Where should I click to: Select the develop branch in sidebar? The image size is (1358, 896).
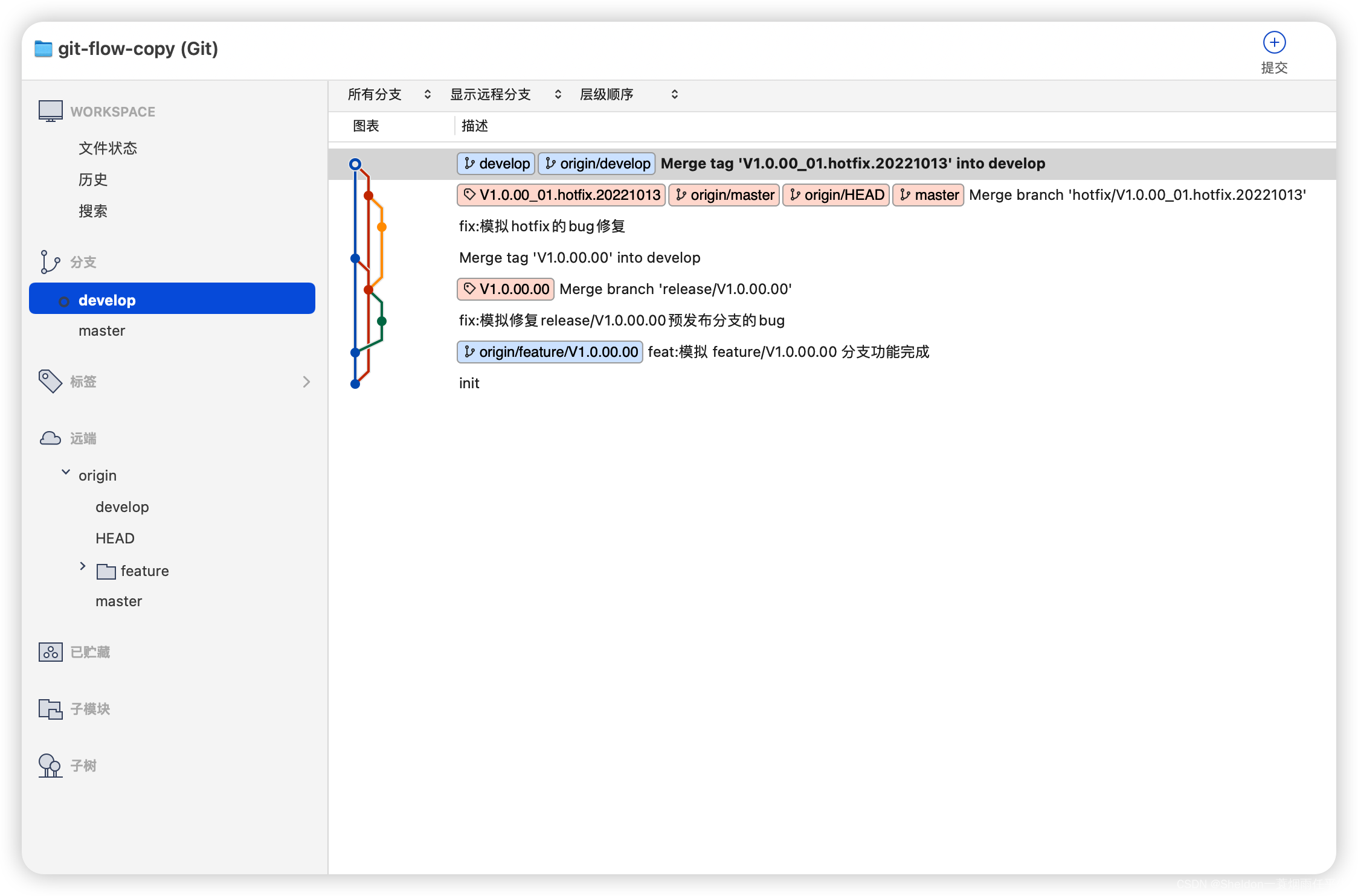coord(172,299)
